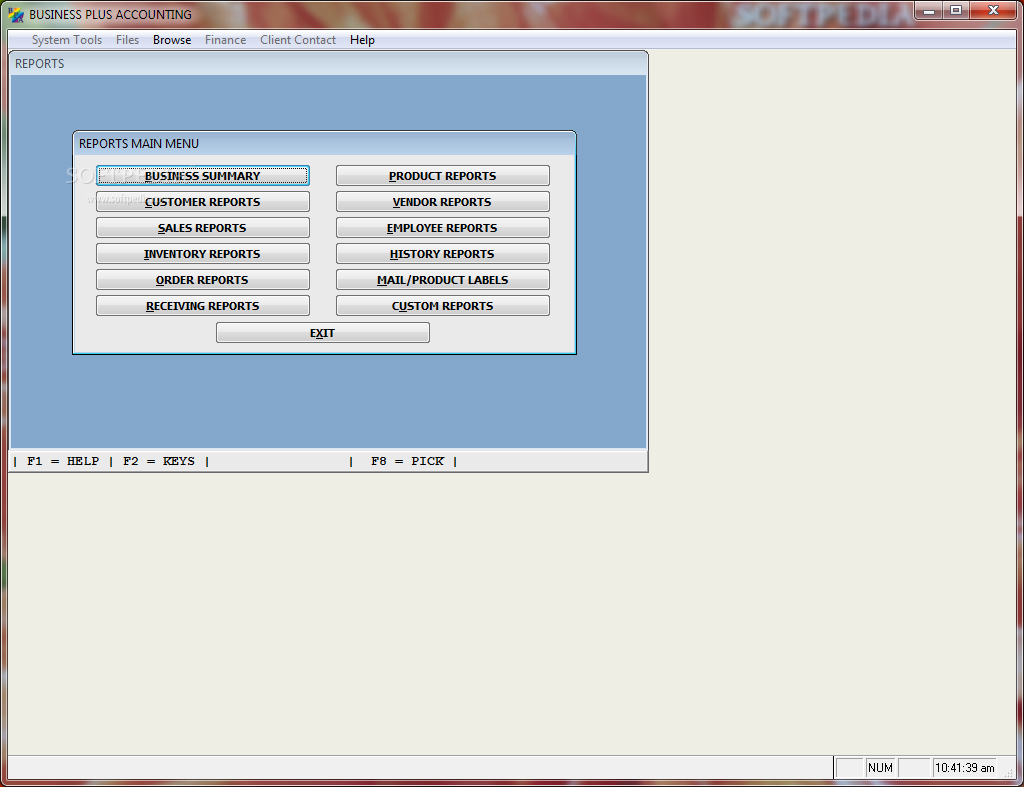Open the Files menu
The height and width of the screenshot is (787, 1024).
pos(127,40)
